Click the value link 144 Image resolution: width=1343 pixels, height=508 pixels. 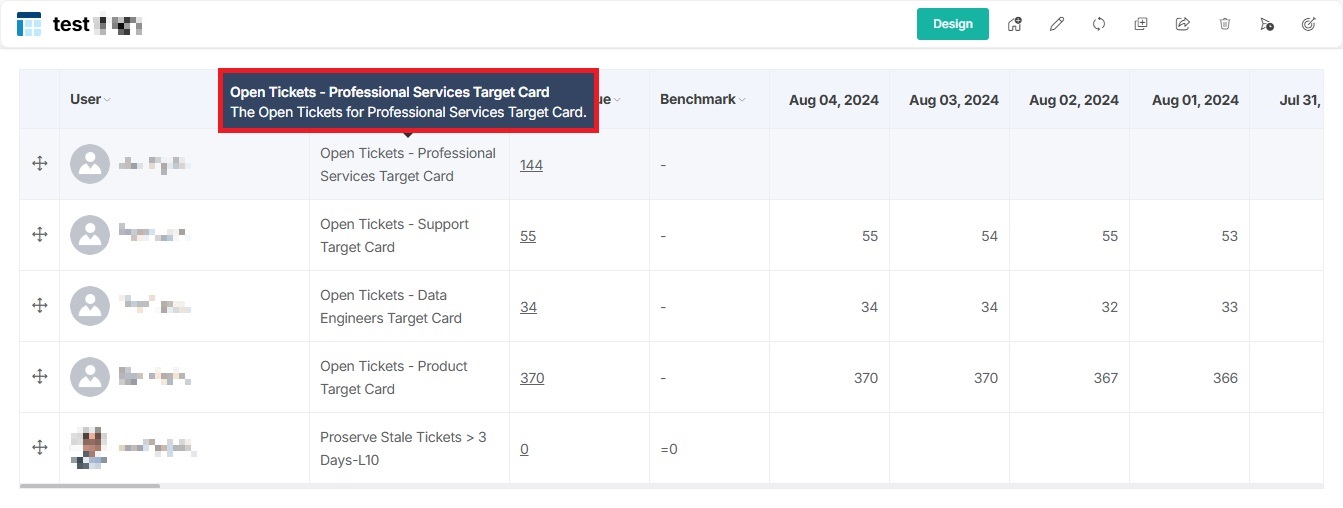[531, 165]
